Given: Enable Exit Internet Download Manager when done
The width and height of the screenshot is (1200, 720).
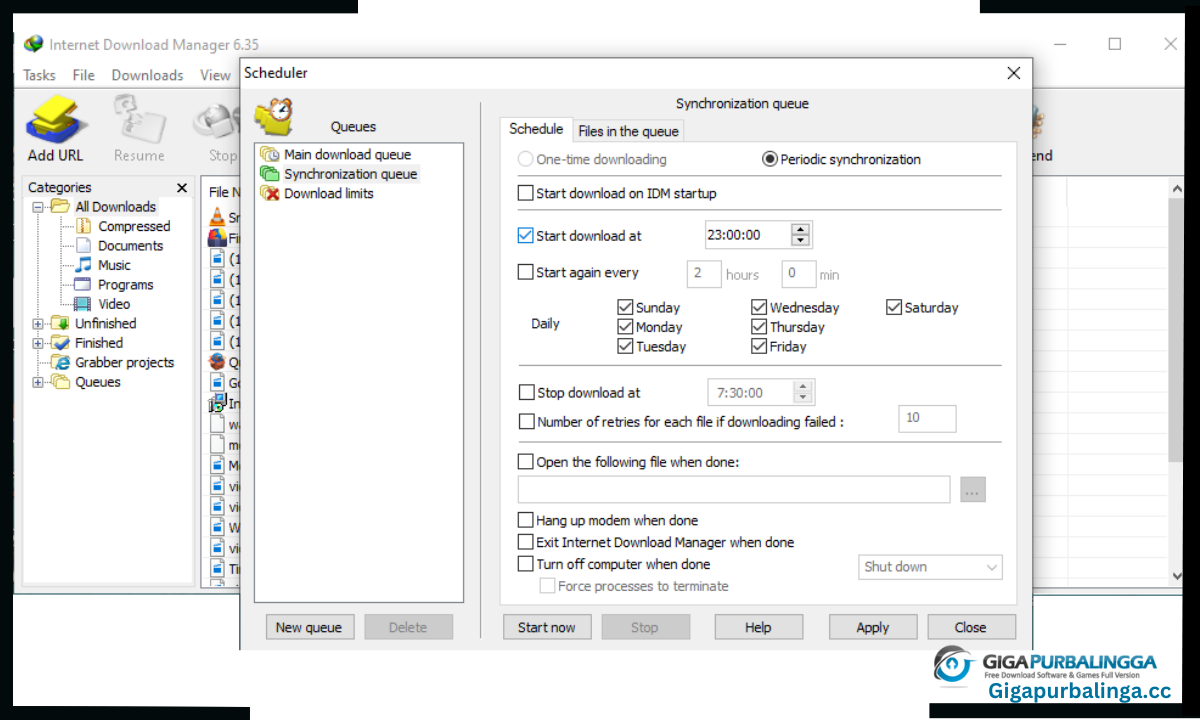Looking at the screenshot, I should point(526,542).
